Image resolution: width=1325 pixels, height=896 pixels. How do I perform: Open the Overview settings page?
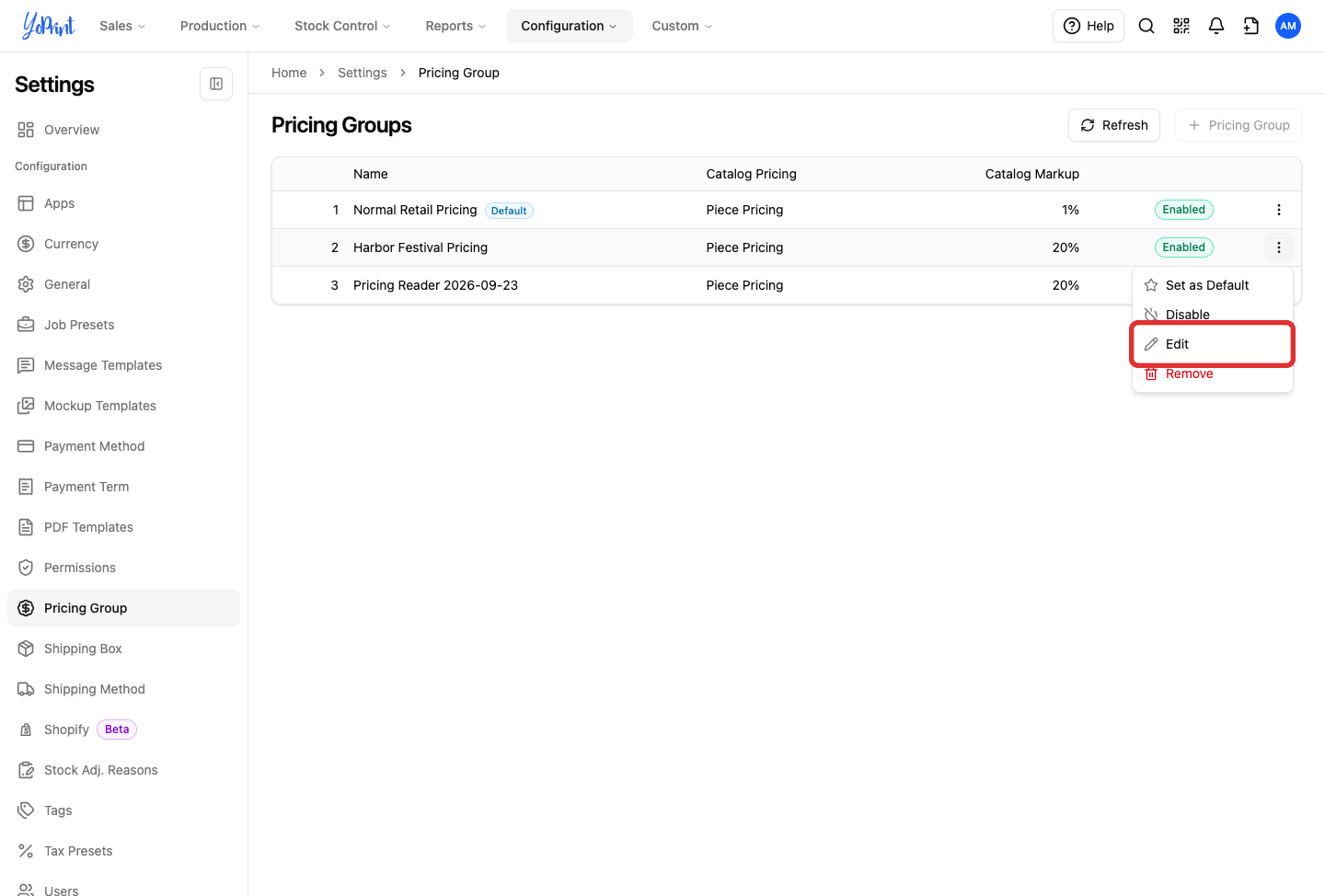123,130
